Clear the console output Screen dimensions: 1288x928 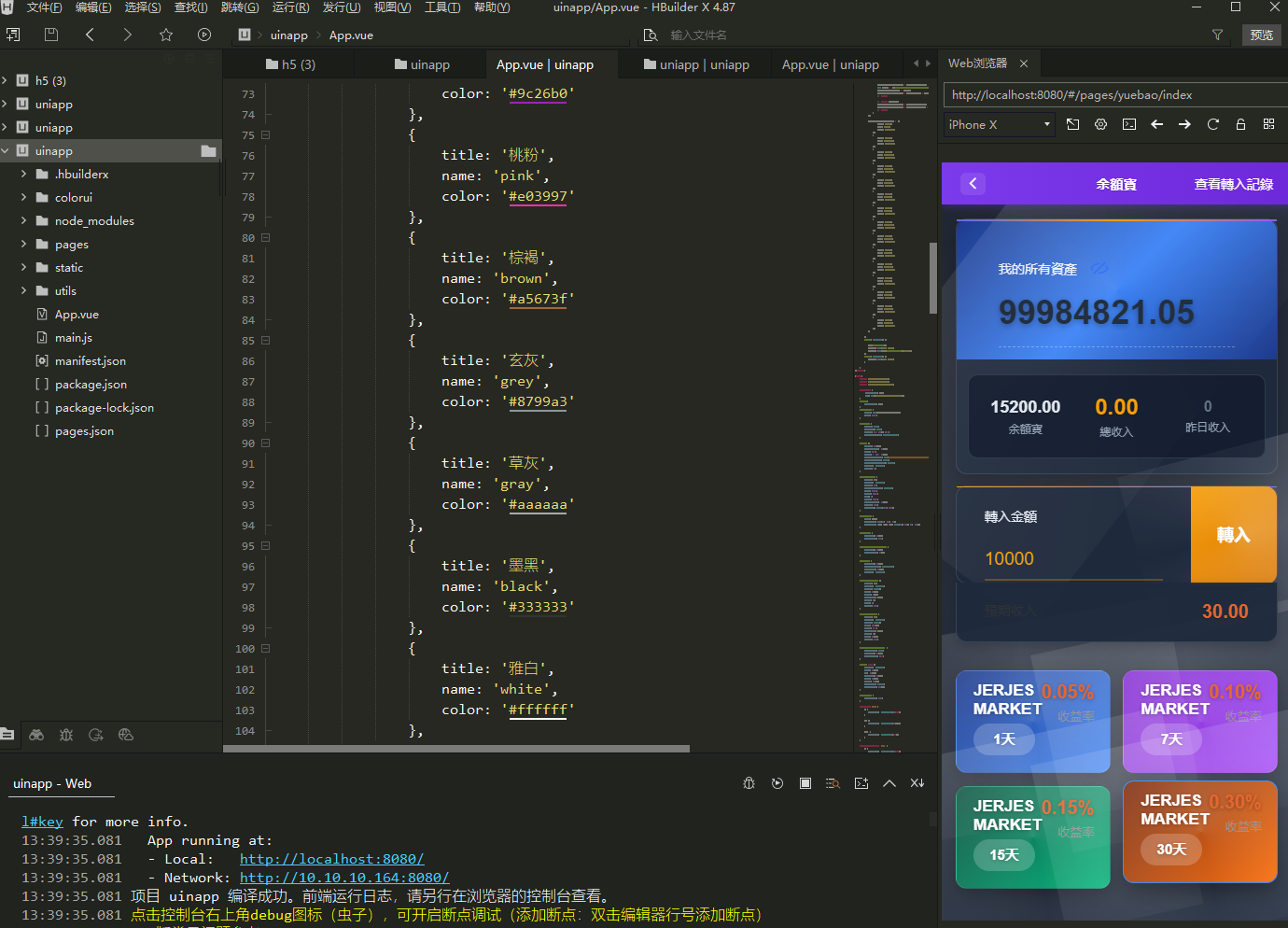[x=917, y=783]
